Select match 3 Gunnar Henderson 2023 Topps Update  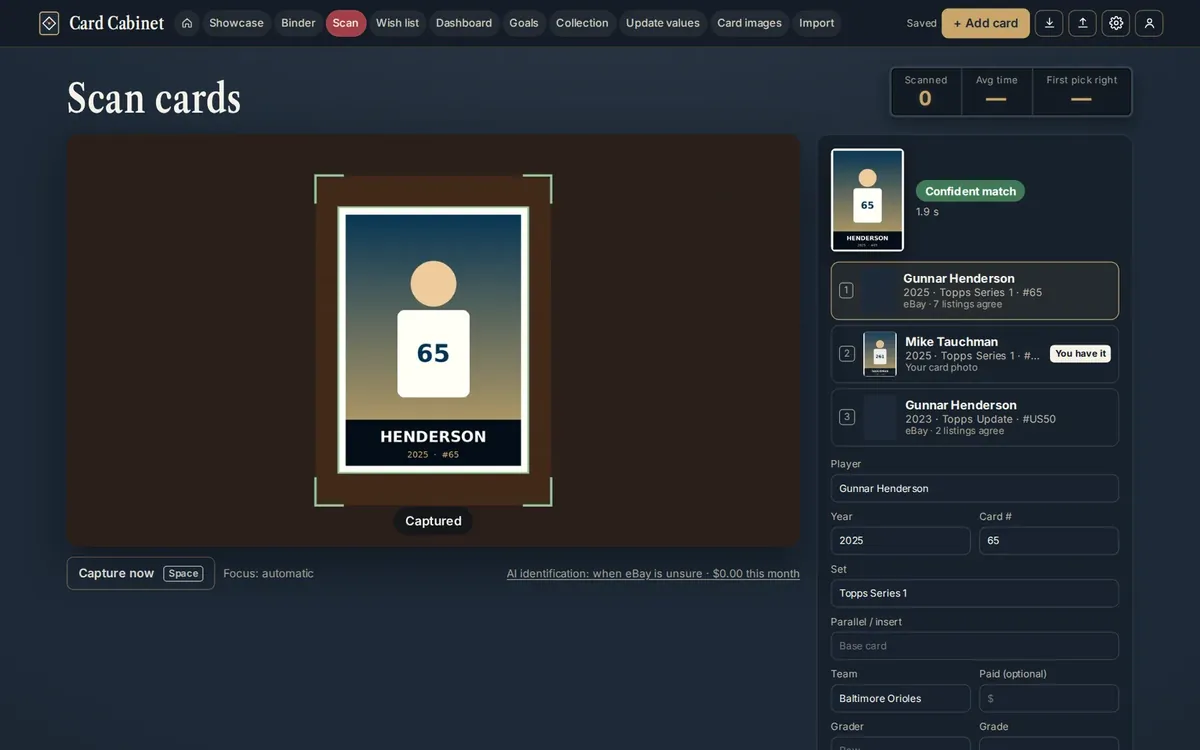(975, 417)
